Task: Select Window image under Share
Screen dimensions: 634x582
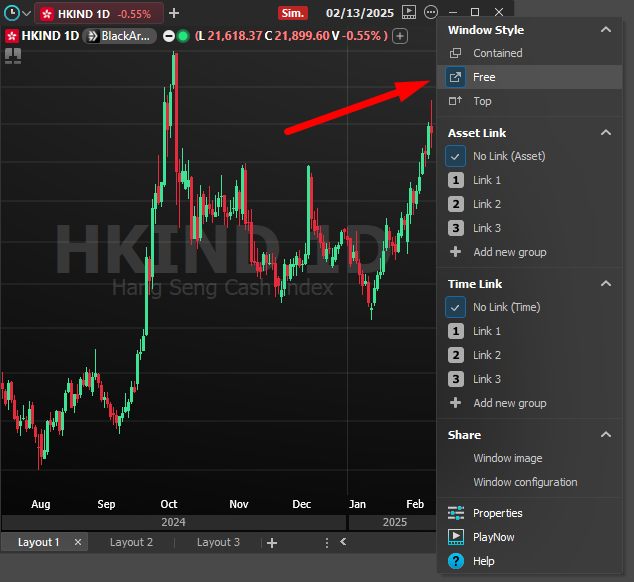Action: pyautogui.click(x=507, y=458)
